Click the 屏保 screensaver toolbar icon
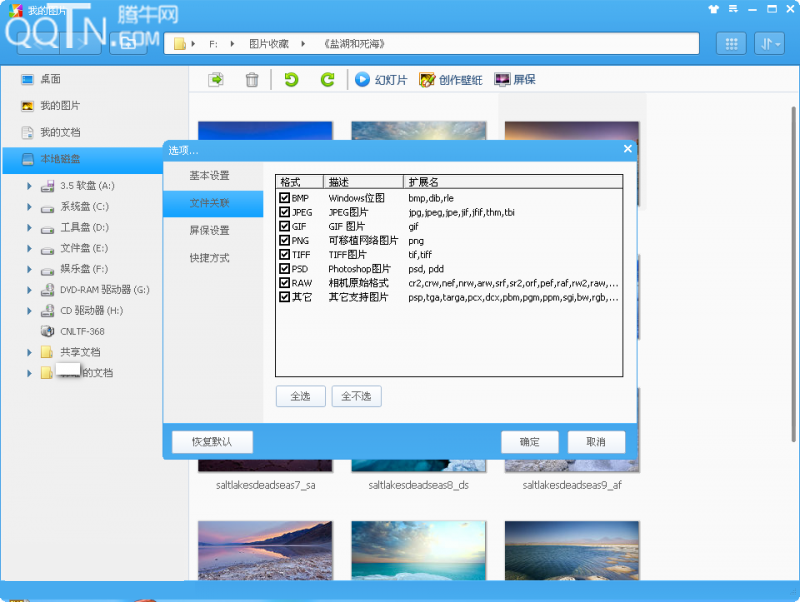This screenshot has height=602, width=800. point(515,80)
